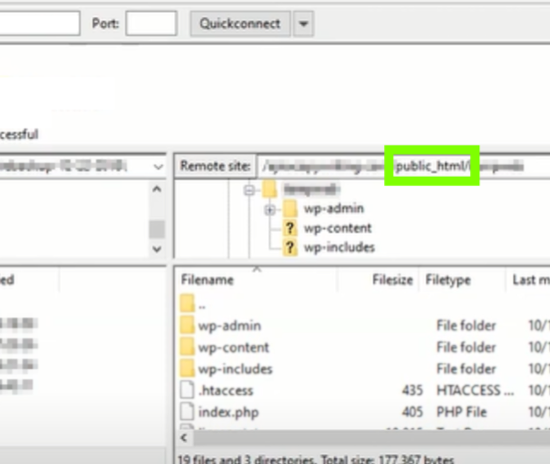Click the File folder type of wp-content row
This screenshot has width=550, height=464.
466,348
